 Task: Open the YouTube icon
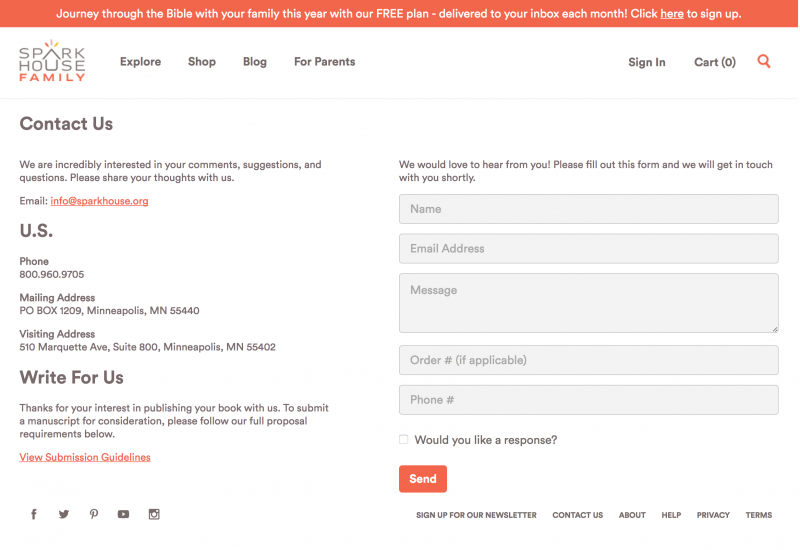123,514
